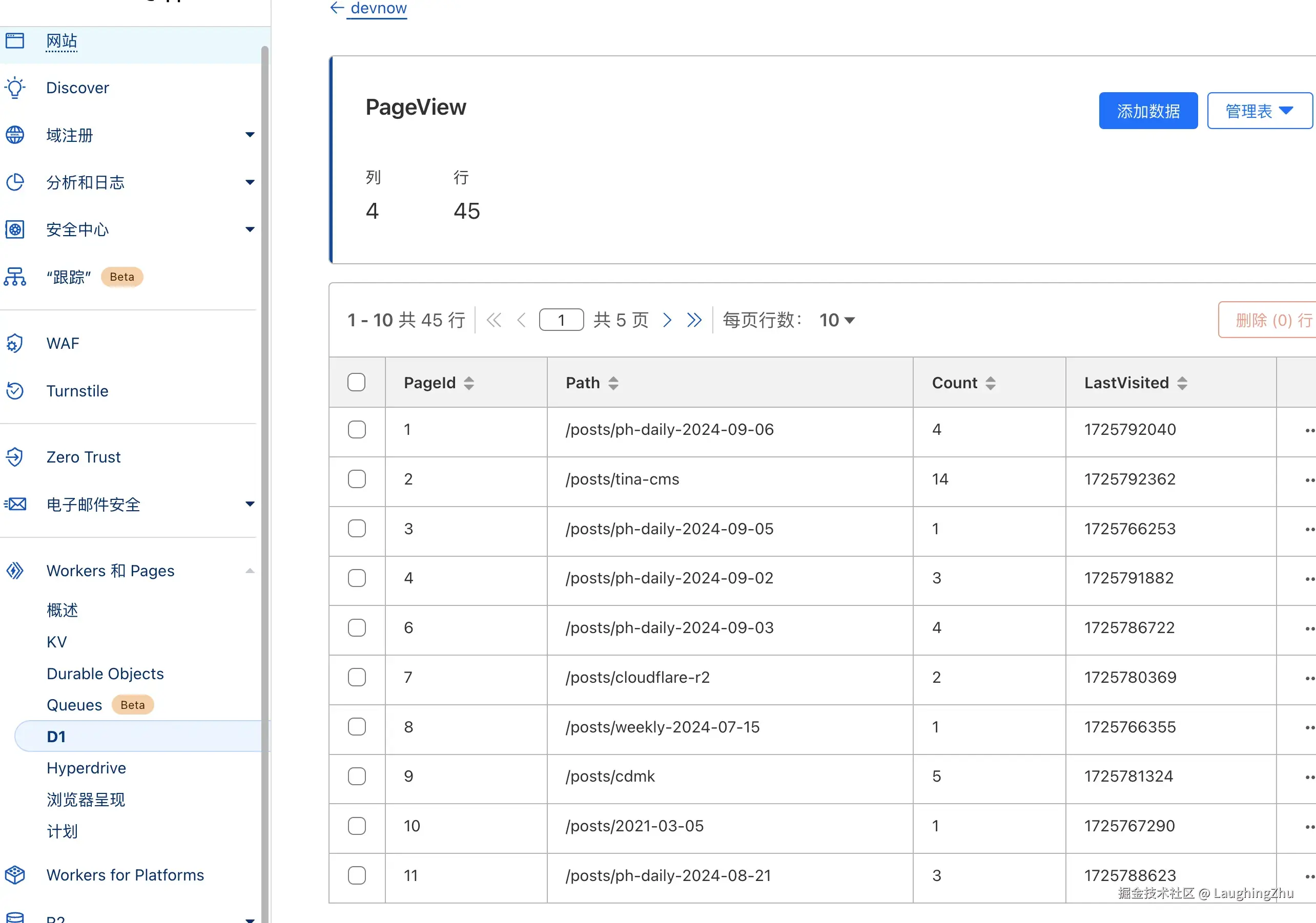This screenshot has height=923, width=1316.
Task: Select the KV sidebar item
Action: [57, 642]
